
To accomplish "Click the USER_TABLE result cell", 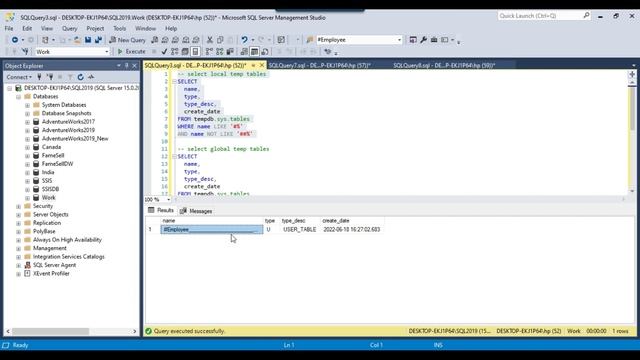I will [300, 230].
